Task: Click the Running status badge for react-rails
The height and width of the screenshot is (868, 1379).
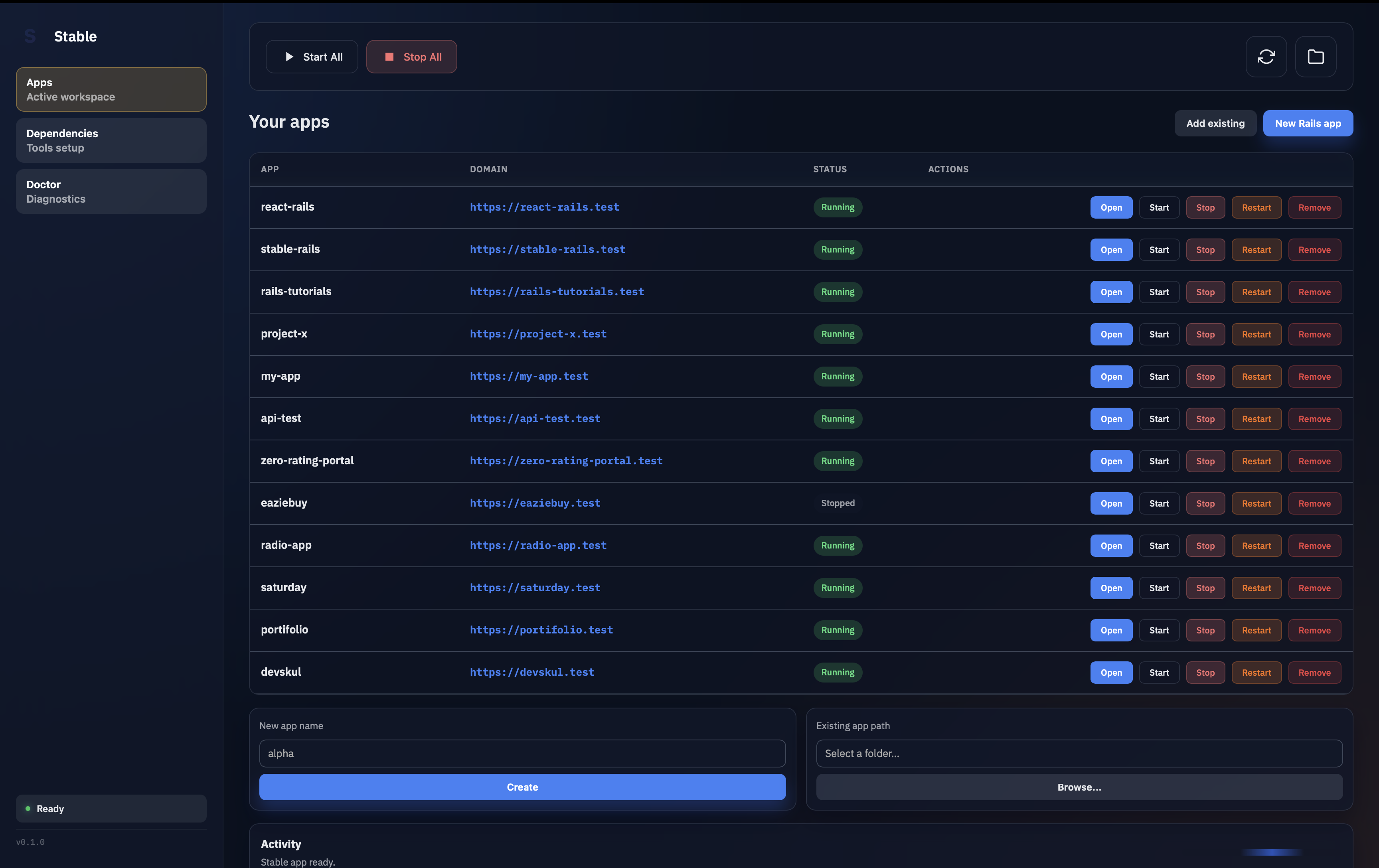Action: coord(837,207)
